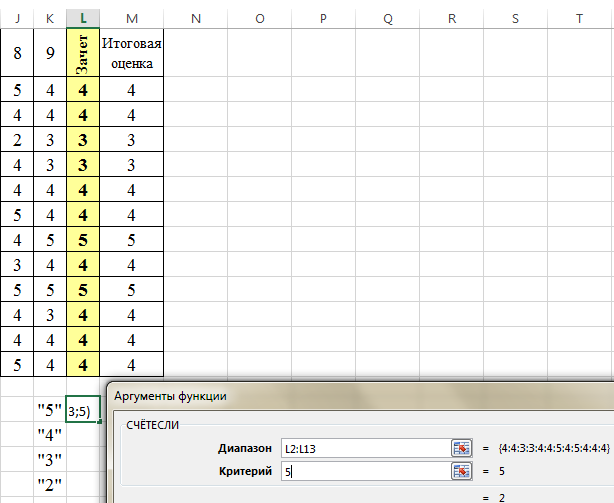
Task: Click the range selector icon beside Диапазон
Action: [460, 447]
